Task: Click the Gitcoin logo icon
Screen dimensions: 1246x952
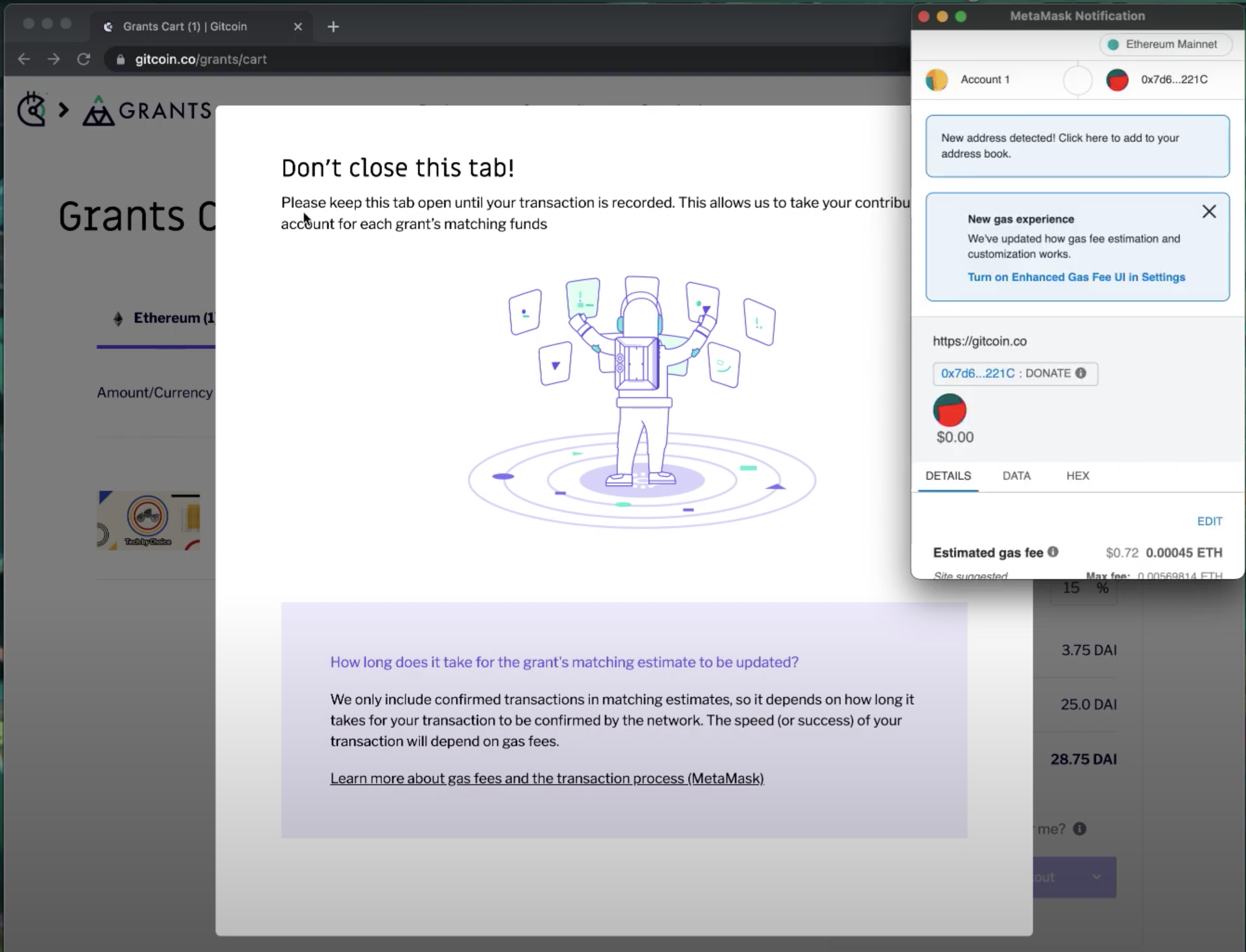Action: coord(32,110)
